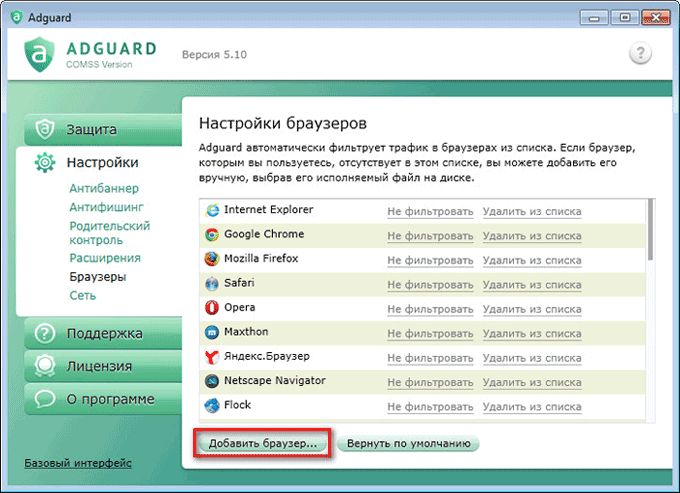680x493 pixels.
Task: Click the Добавить браузер button
Action: tap(263, 444)
